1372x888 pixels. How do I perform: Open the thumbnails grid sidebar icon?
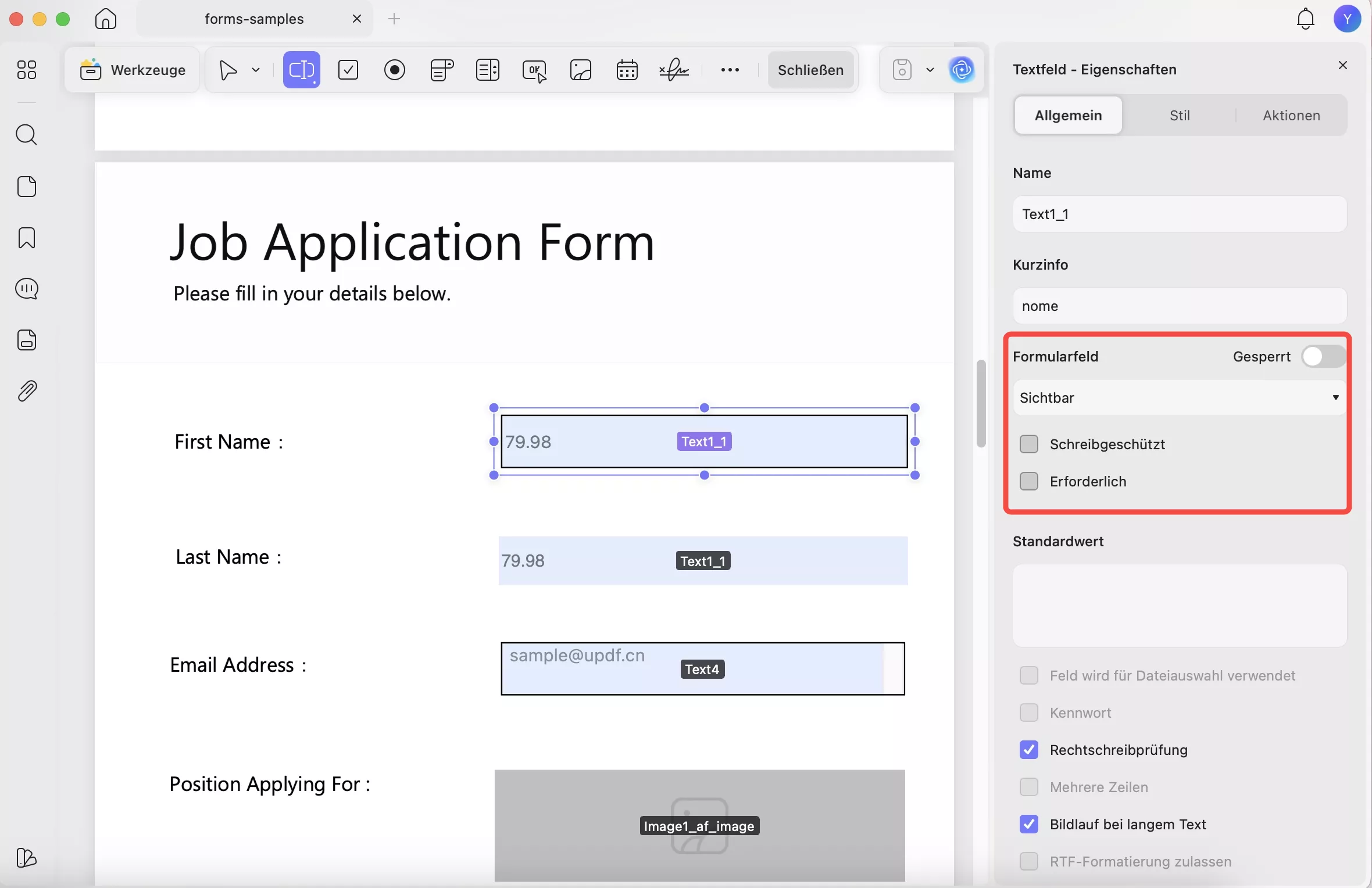[27, 70]
